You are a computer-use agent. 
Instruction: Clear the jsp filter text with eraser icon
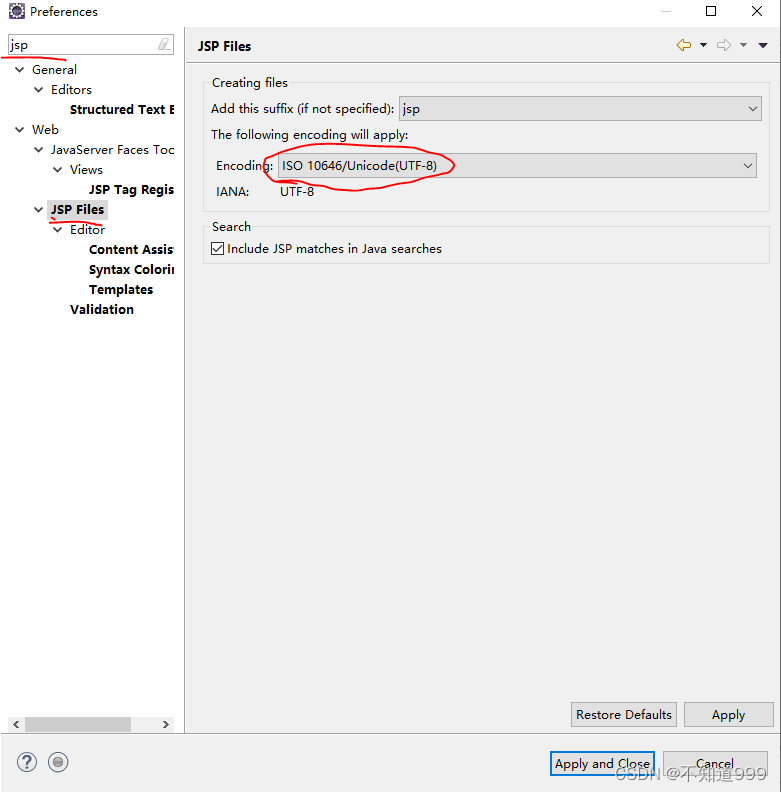(164, 44)
